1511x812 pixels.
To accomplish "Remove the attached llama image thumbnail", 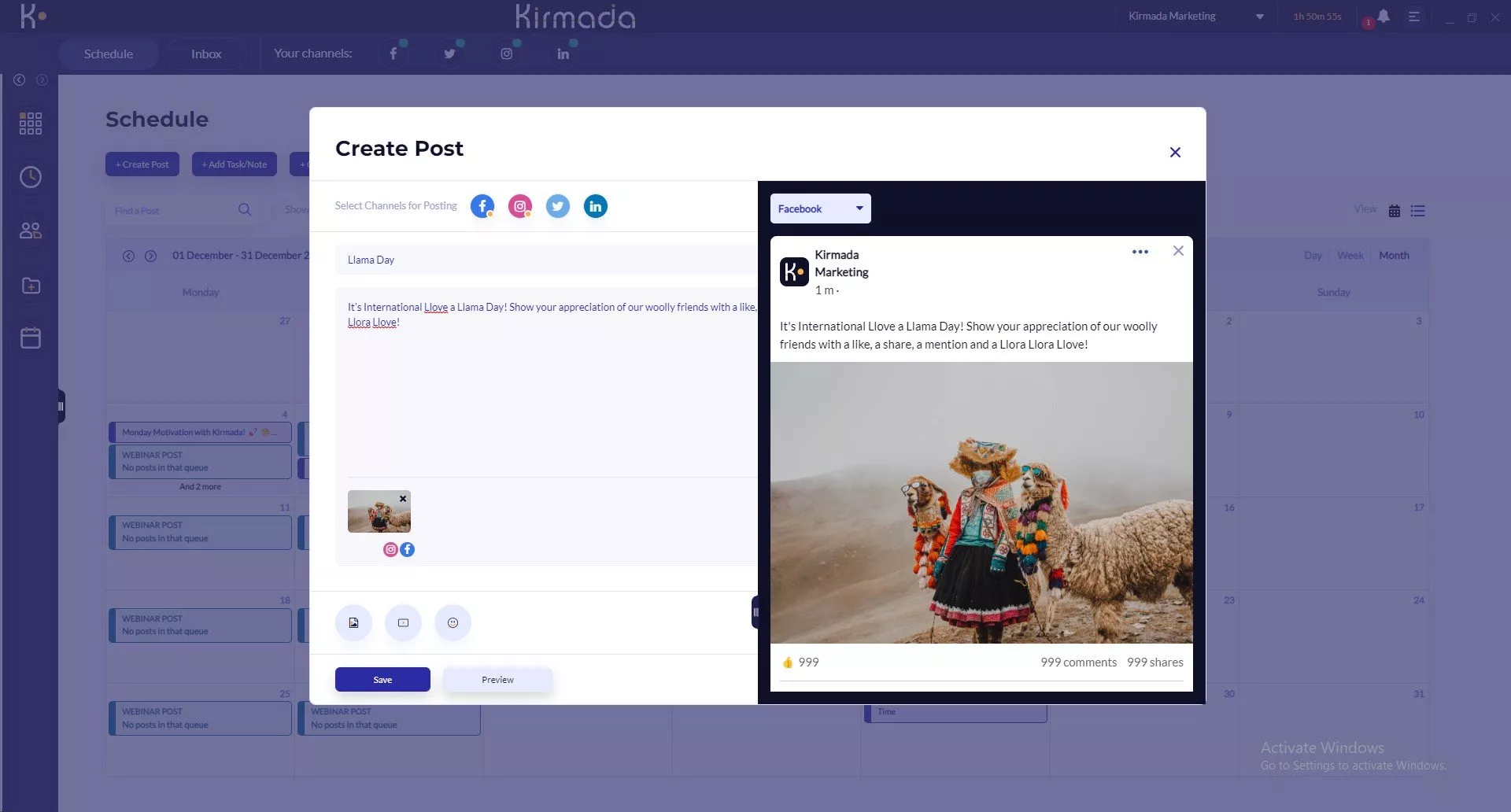I will click(403, 499).
